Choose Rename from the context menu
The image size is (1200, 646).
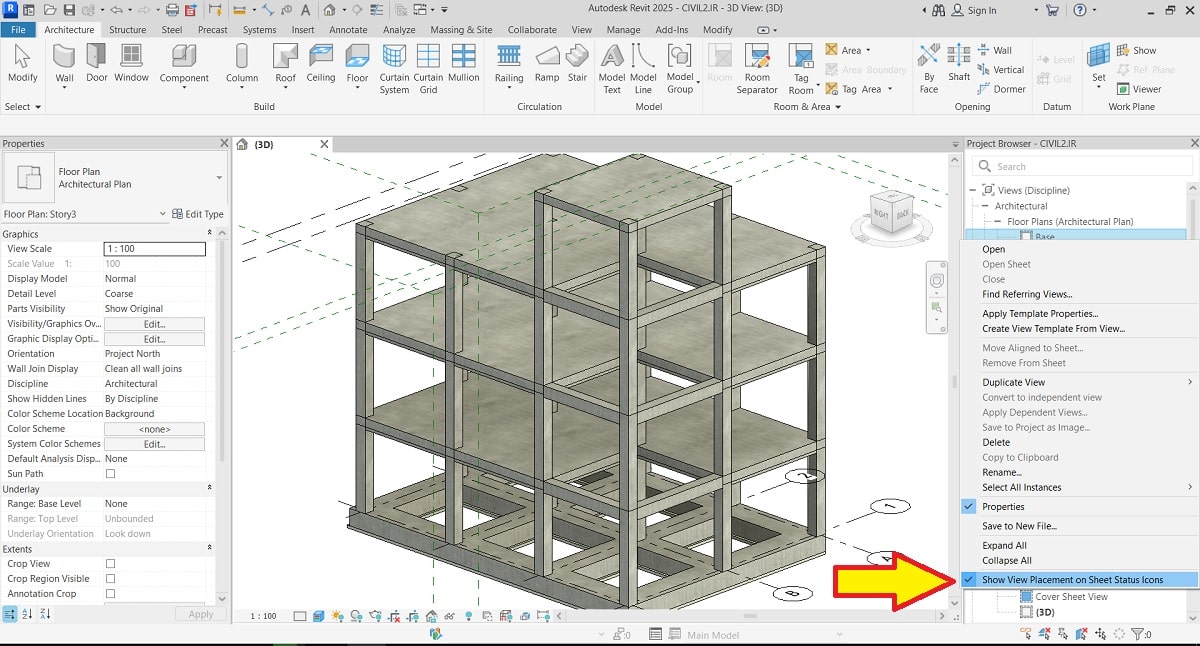1001,472
